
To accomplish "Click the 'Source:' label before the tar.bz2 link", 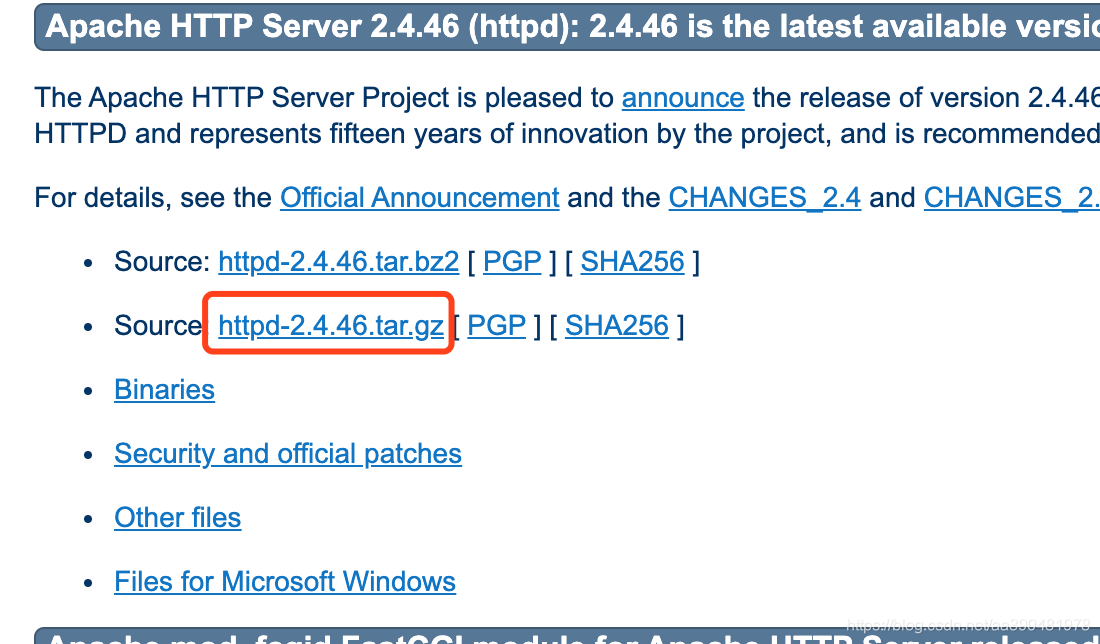I will click(162, 262).
